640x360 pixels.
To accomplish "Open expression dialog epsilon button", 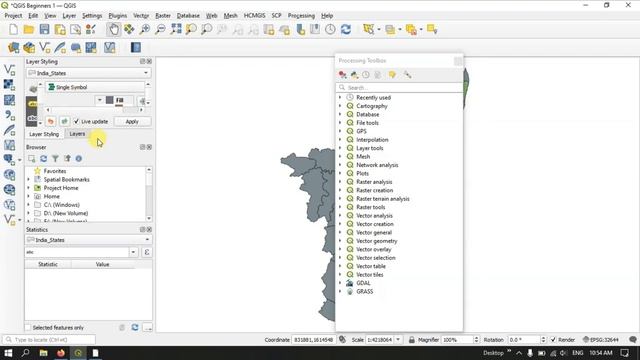I will point(147,252).
